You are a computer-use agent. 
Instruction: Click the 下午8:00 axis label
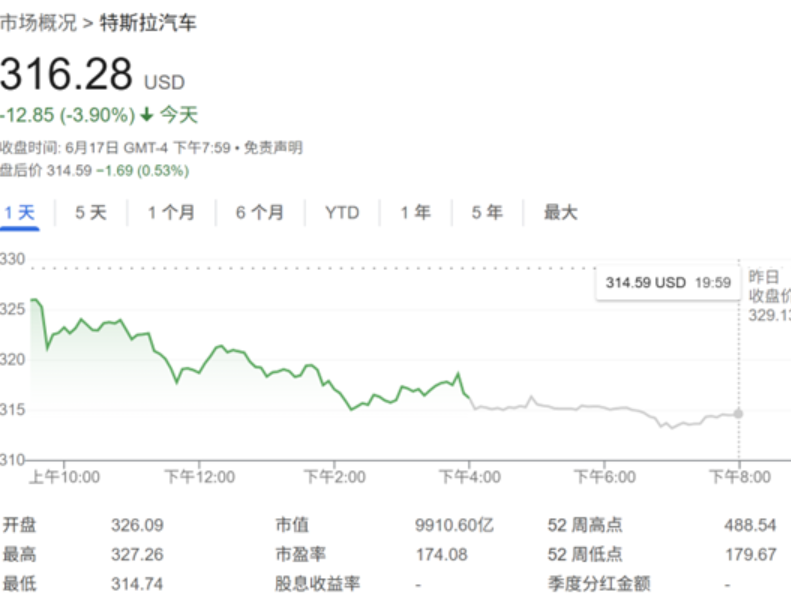pyautogui.click(x=740, y=477)
